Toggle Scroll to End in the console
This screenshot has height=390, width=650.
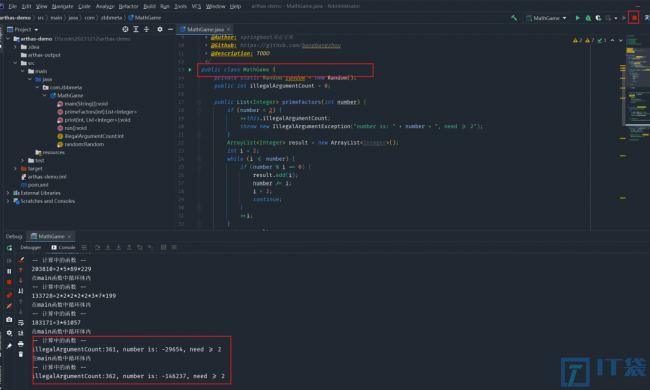21,333
